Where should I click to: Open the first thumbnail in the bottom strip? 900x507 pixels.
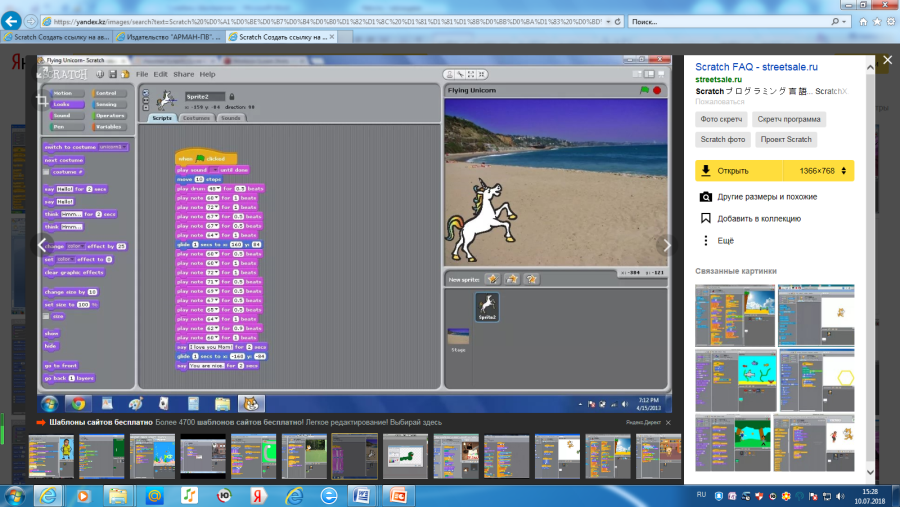pos(52,456)
